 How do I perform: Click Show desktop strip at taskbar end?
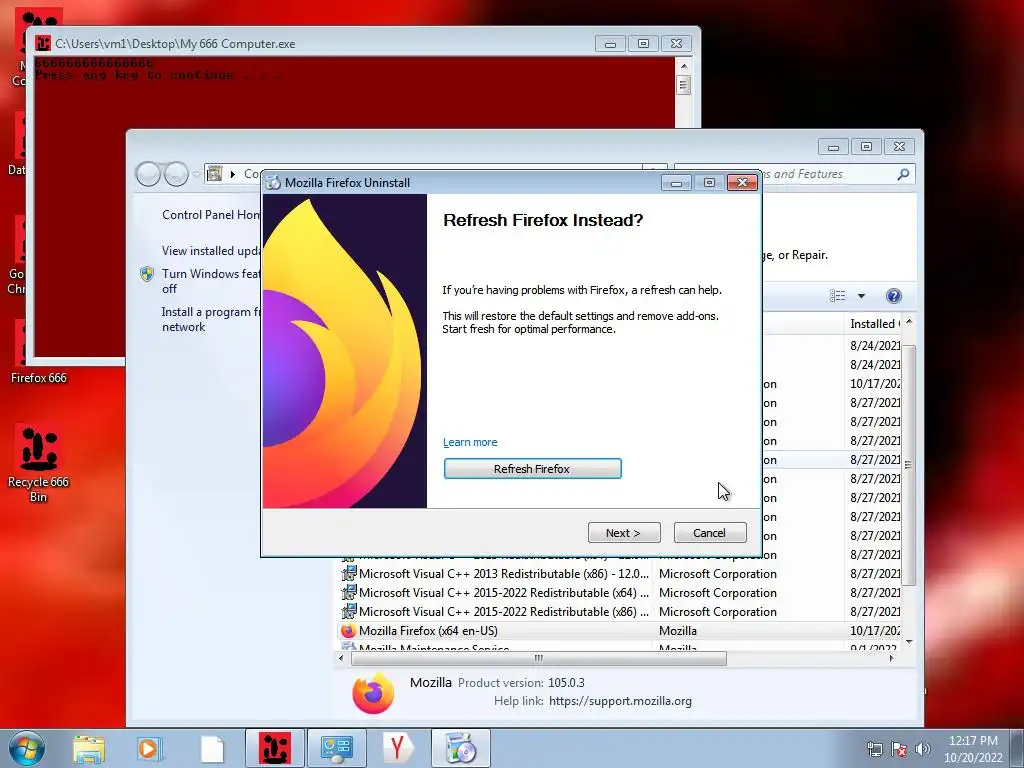tap(1019, 748)
